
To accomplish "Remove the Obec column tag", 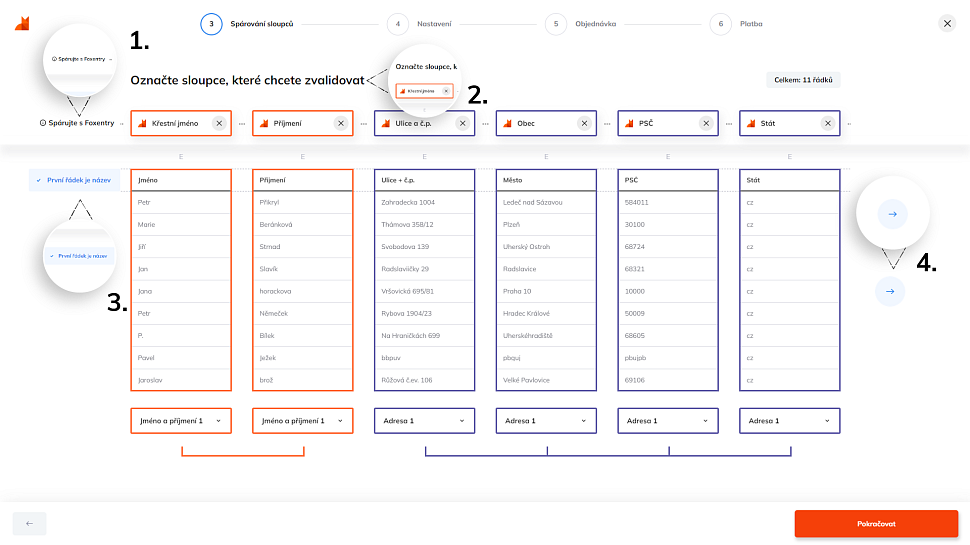I will click(584, 123).
